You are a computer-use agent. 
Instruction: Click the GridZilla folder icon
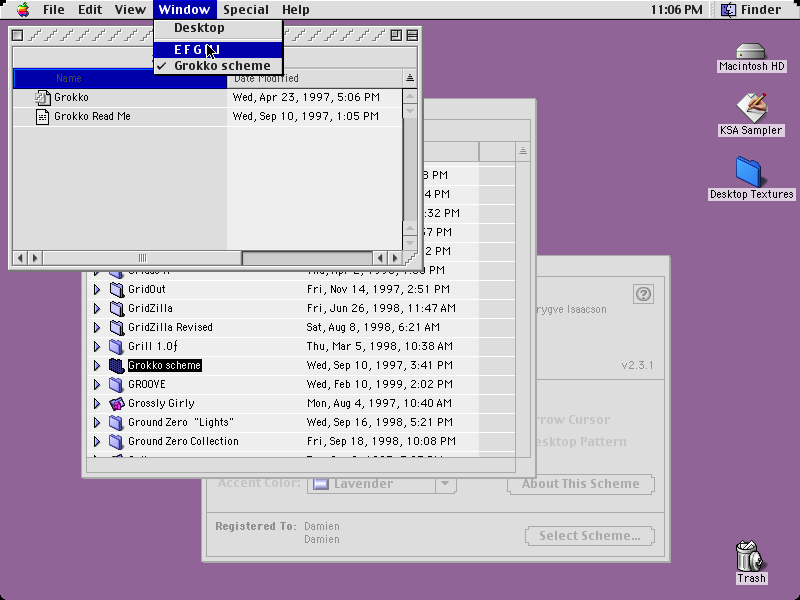(x=117, y=308)
